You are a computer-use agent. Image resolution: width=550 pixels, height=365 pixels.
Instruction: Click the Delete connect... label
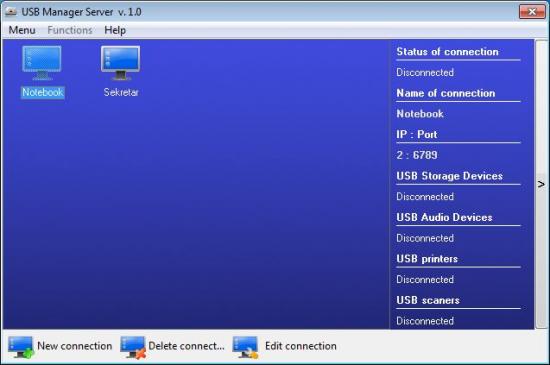(186, 346)
